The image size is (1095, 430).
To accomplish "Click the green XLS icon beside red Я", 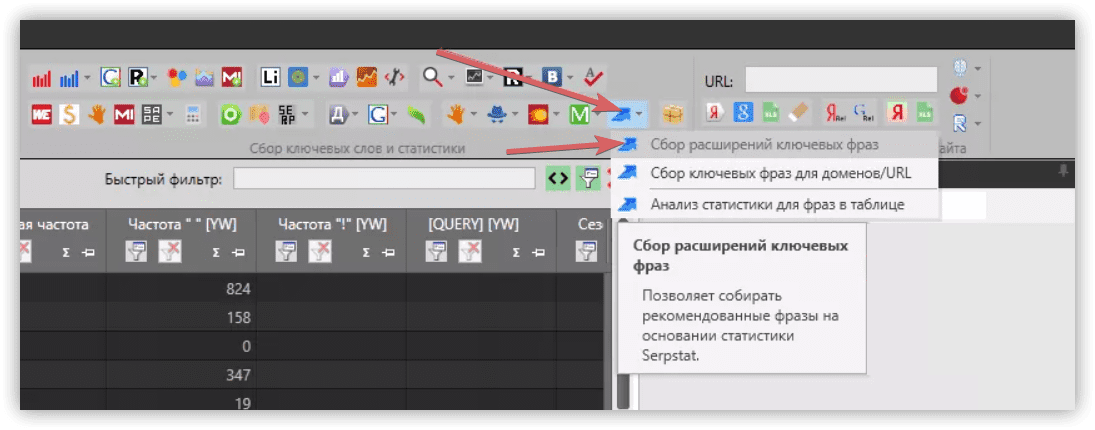I will pyautogui.click(x=925, y=112).
